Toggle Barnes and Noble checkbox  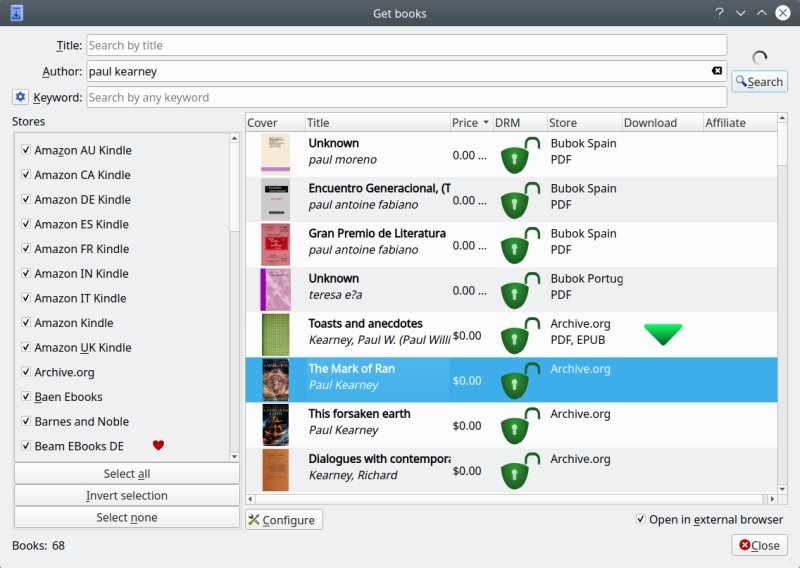pos(26,421)
